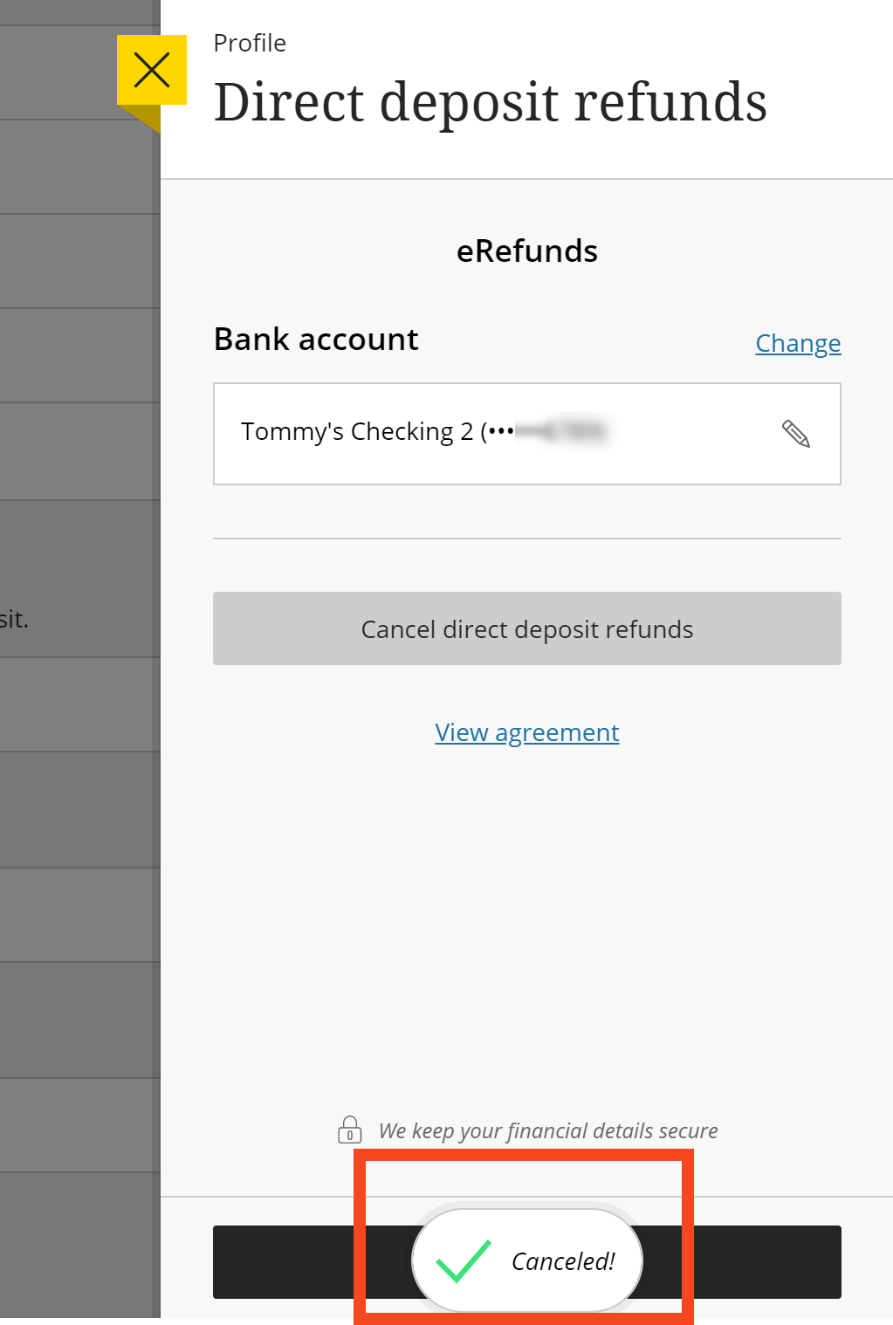Click the eRefunds section heading

click(527, 251)
